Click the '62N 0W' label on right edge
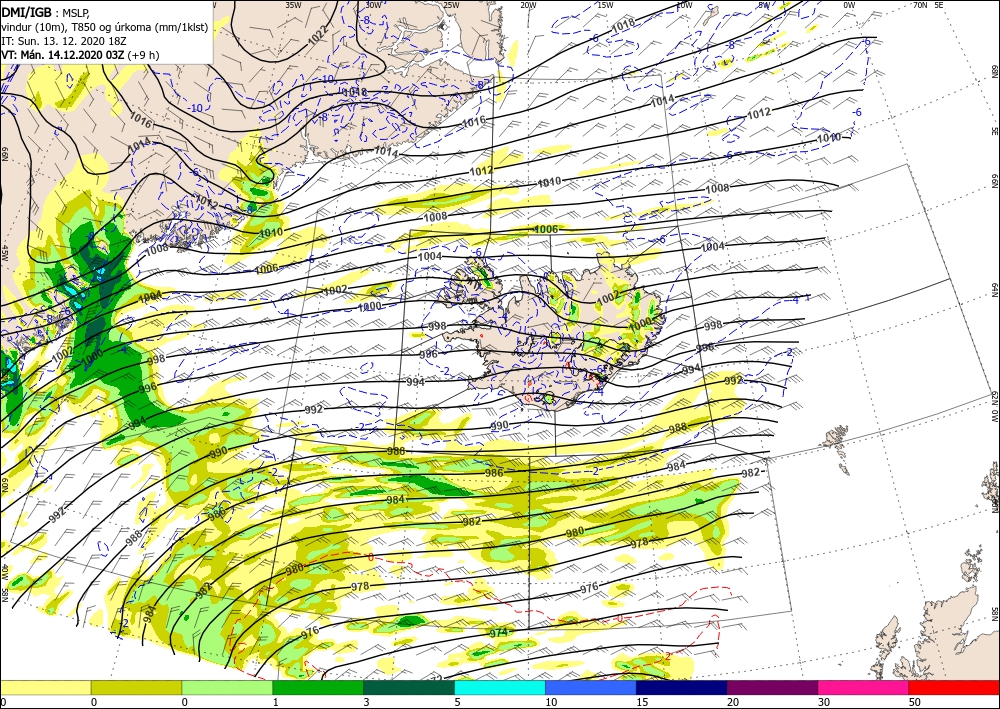1000x709 pixels. (994, 406)
